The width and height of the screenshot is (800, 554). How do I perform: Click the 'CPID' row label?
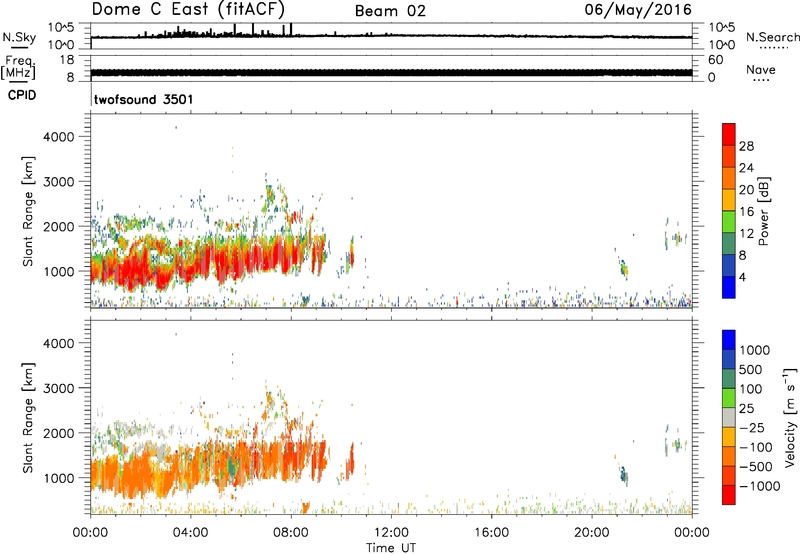pos(22,95)
